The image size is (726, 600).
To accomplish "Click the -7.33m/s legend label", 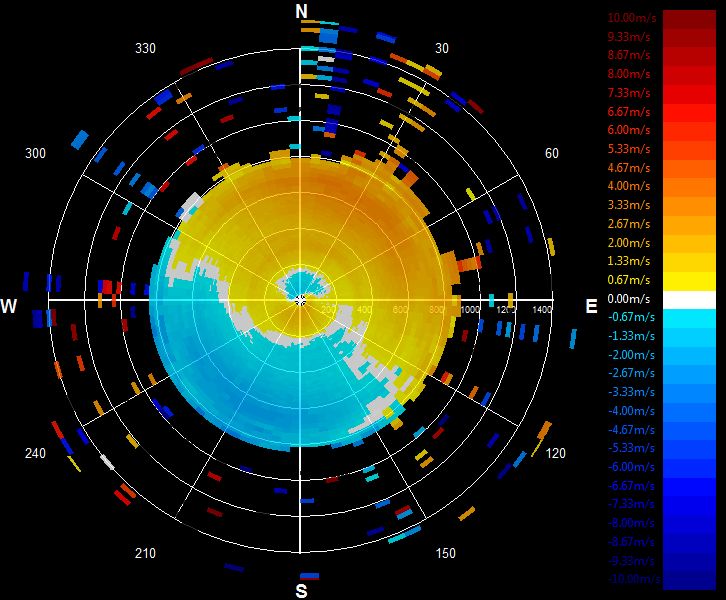I will [x=631, y=504].
